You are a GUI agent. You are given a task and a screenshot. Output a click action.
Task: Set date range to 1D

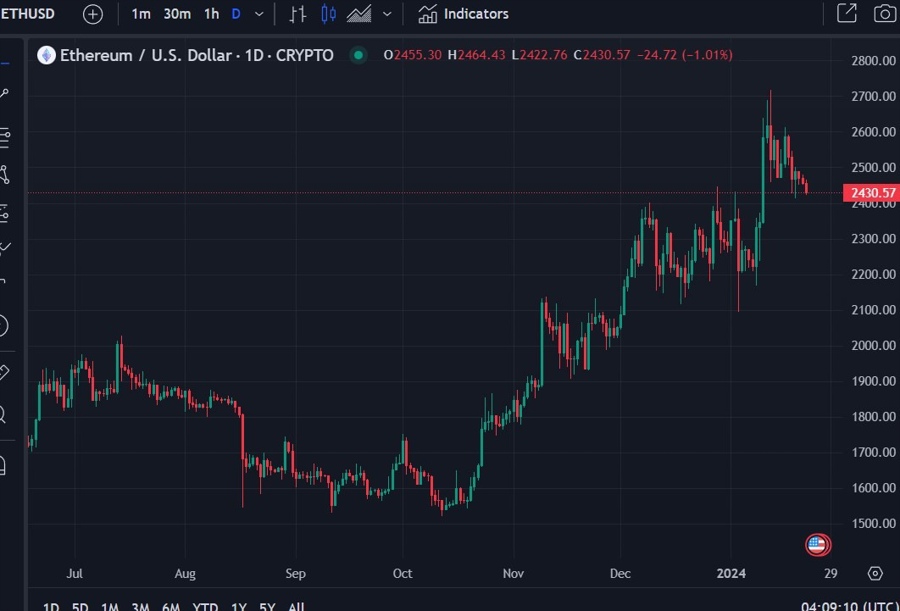pos(51,606)
